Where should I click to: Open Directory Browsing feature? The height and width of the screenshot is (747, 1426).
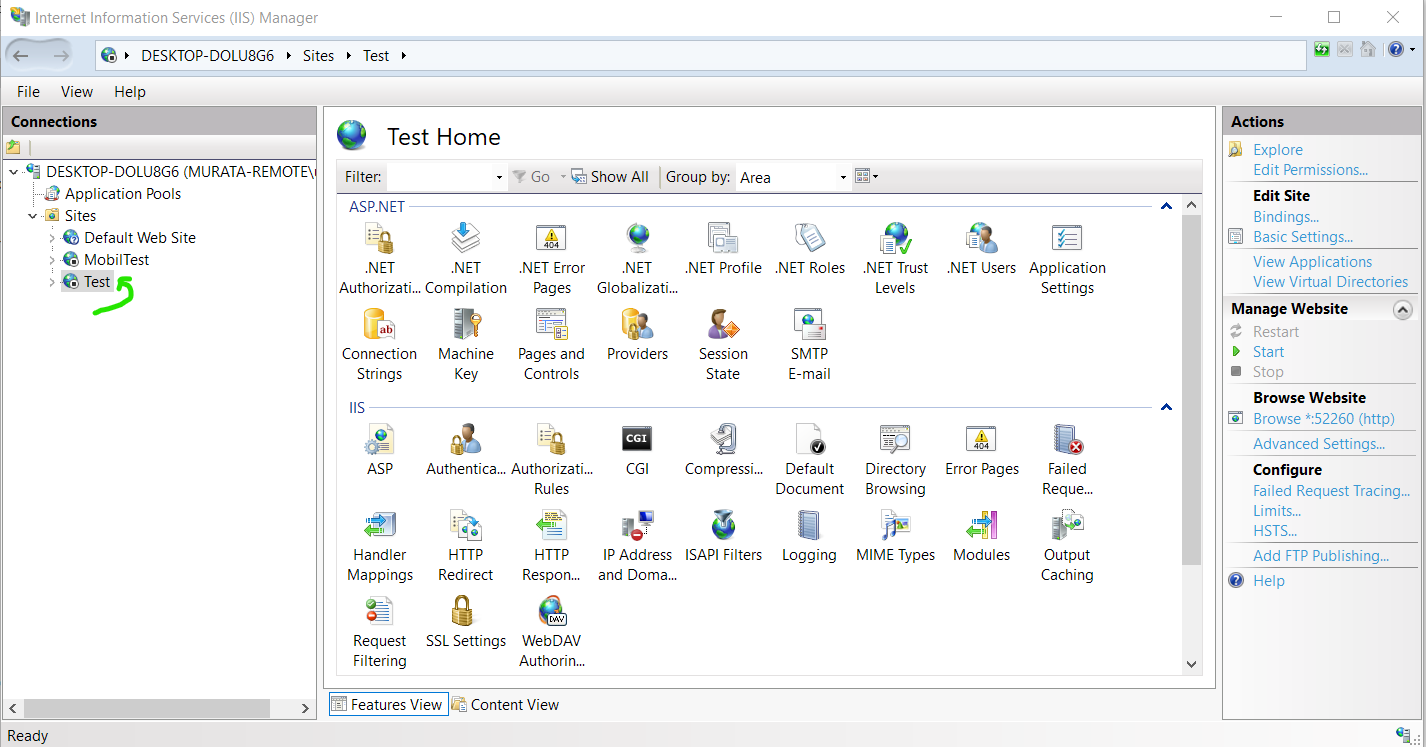click(895, 460)
